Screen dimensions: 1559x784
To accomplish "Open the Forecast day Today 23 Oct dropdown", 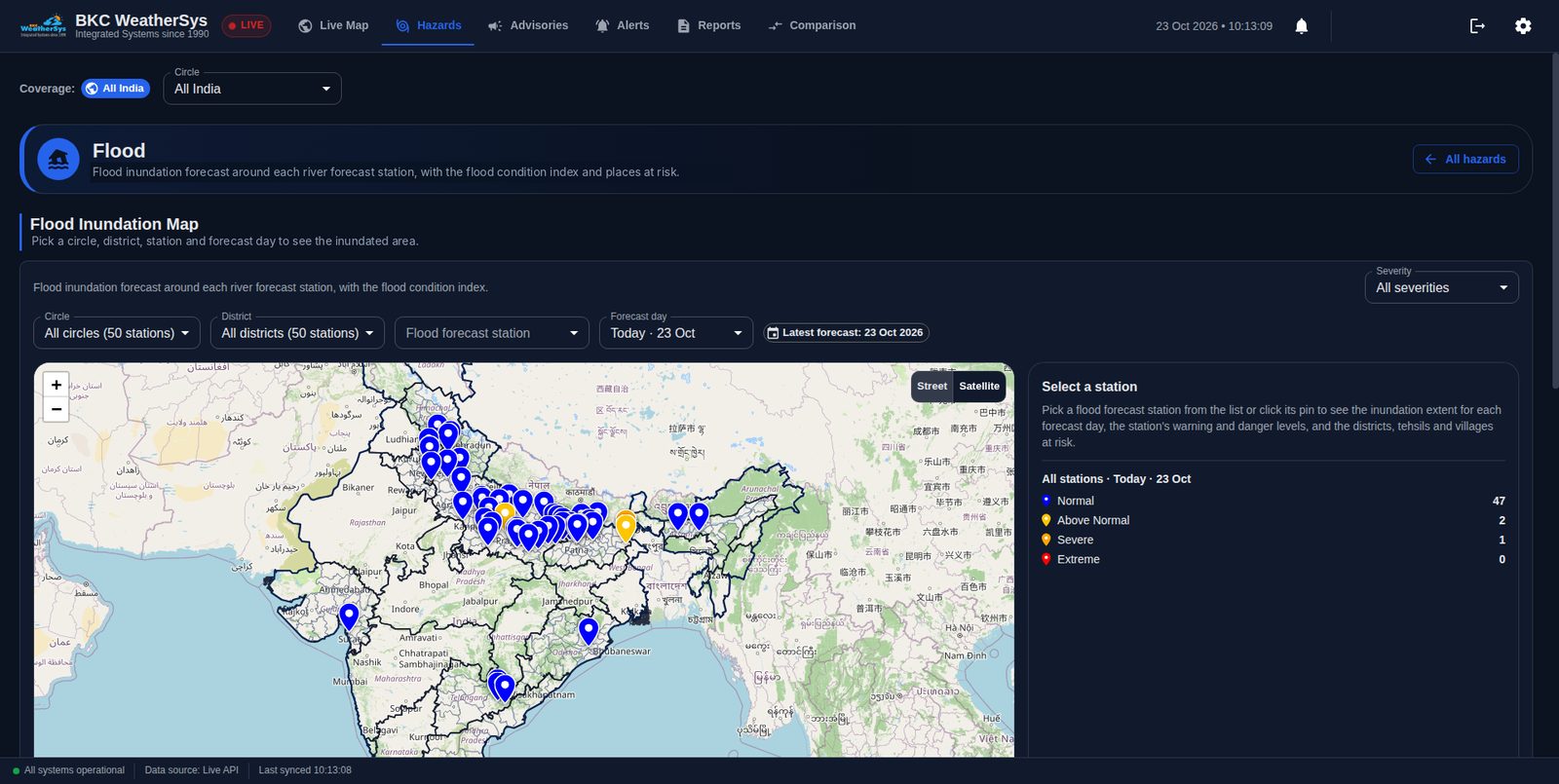I will [x=676, y=333].
